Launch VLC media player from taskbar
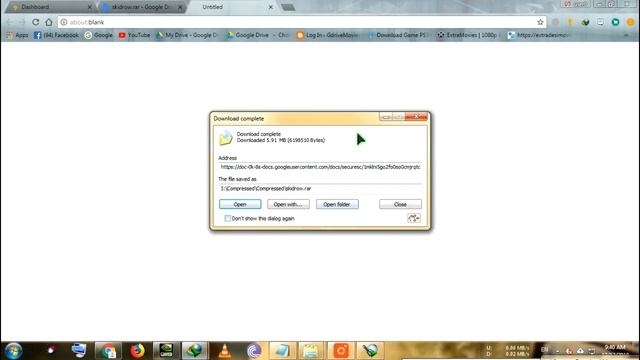The image size is (640, 360). click(224, 351)
